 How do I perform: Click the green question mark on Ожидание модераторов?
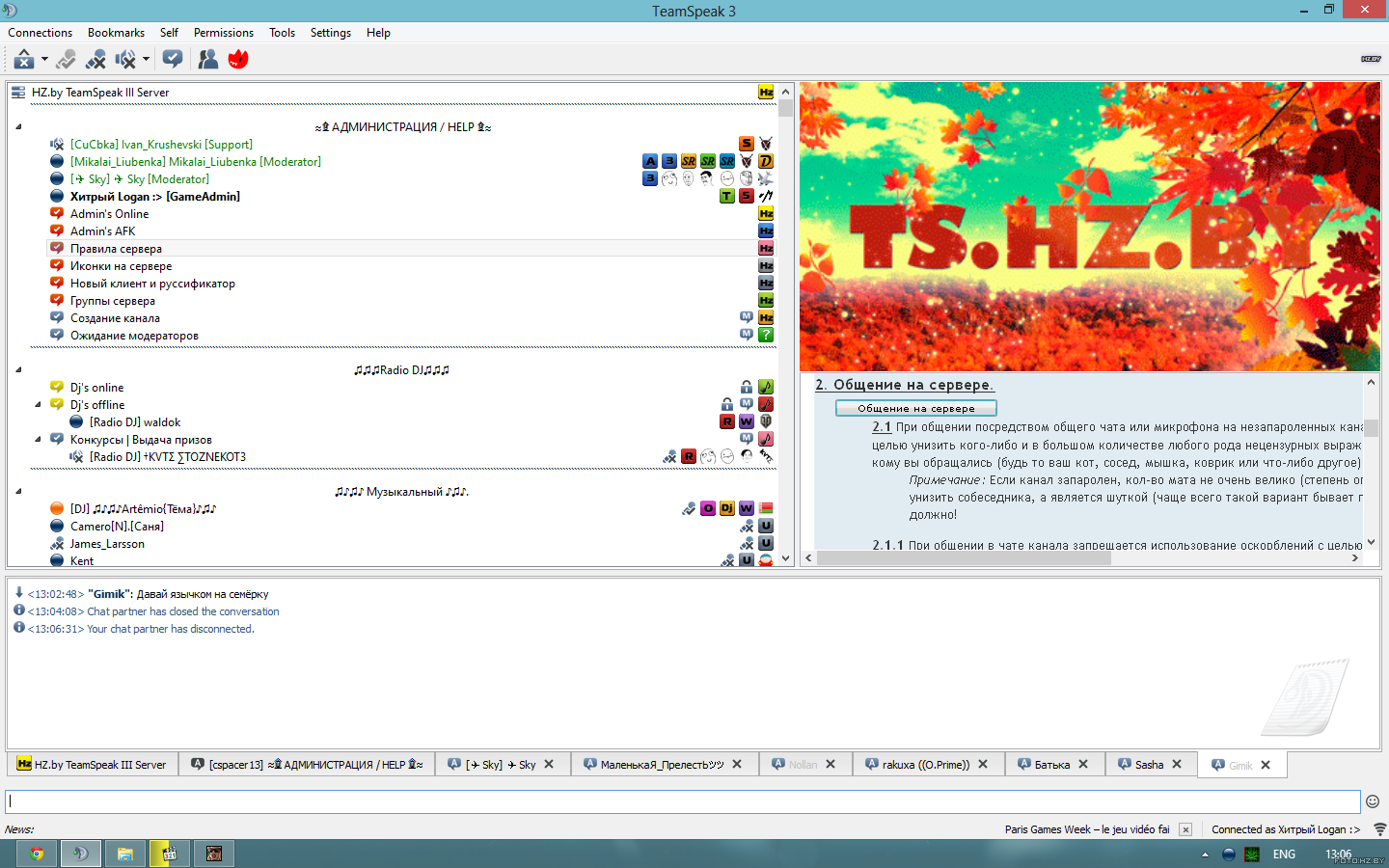click(x=766, y=335)
